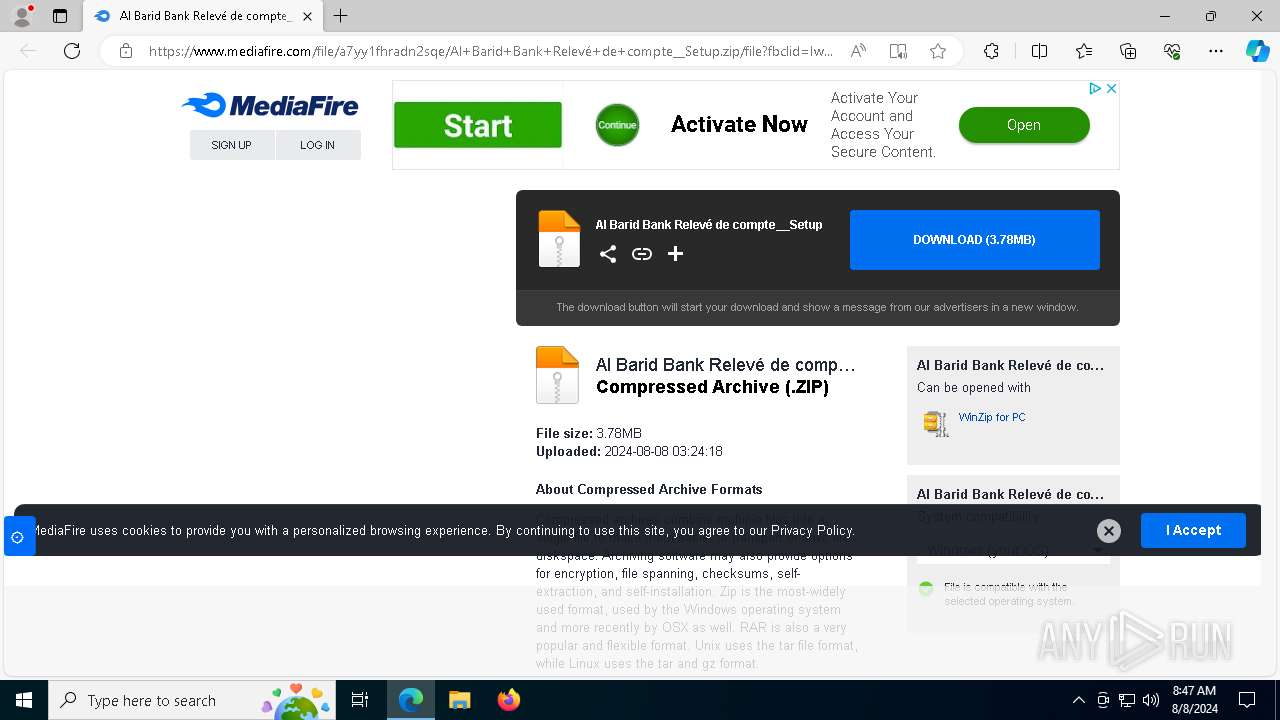1280x720 pixels.
Task: Open the system compatibility dropdown
Action: (1013, 550)
